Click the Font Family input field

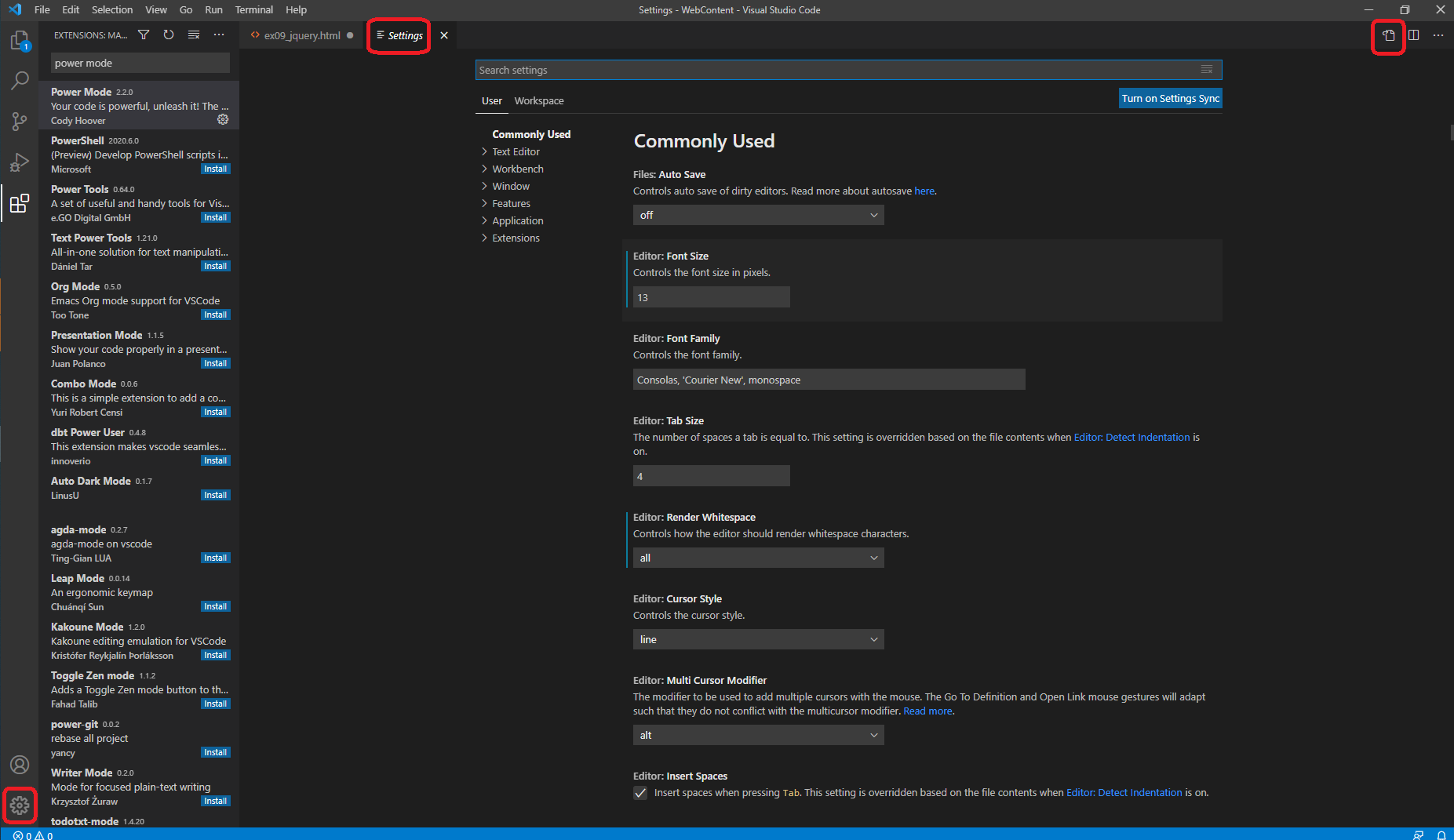click(x=829, y=380)
